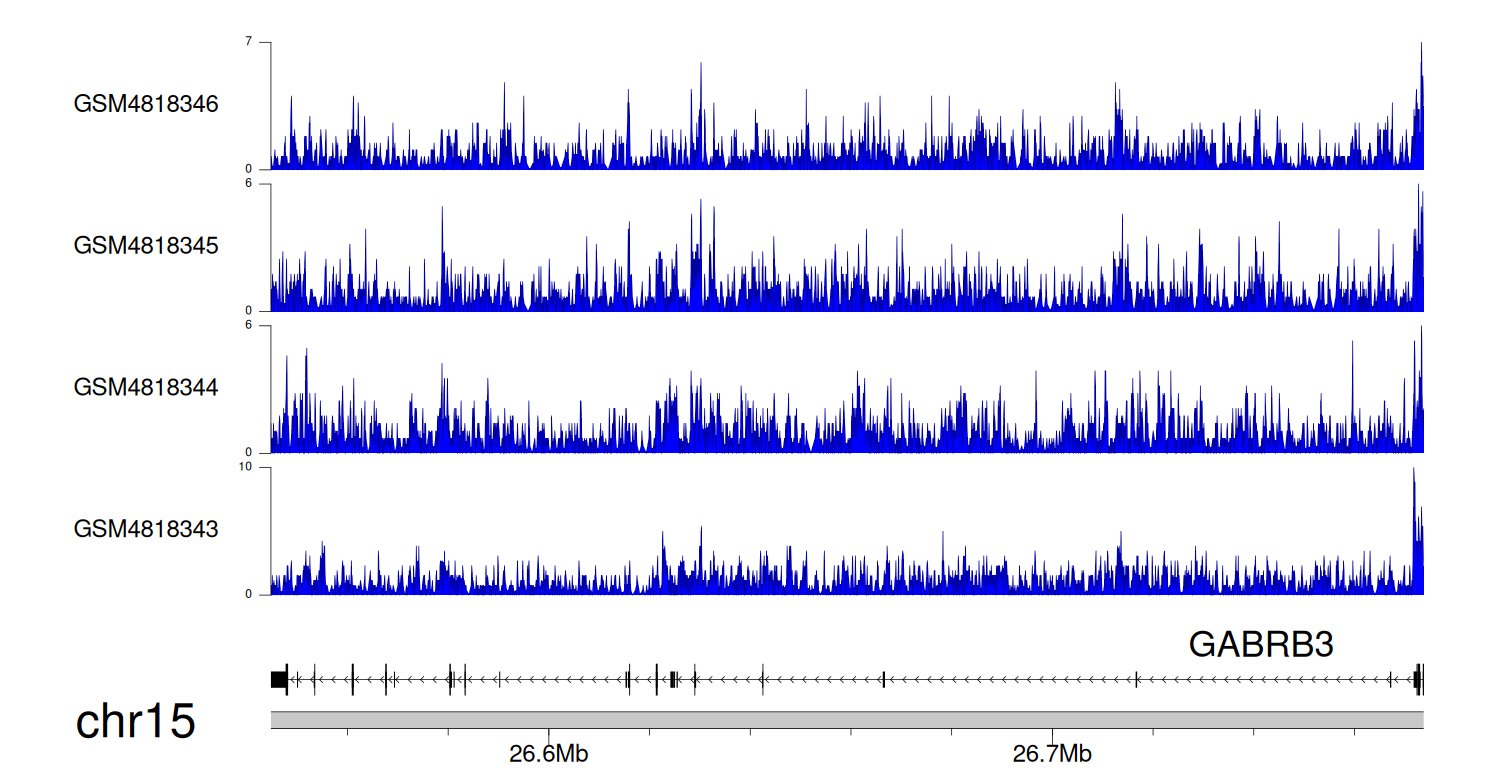Click the GSM4818346 track label
Image resolution: width=1500 pixels, height=780 pixels.
(146, 103)
